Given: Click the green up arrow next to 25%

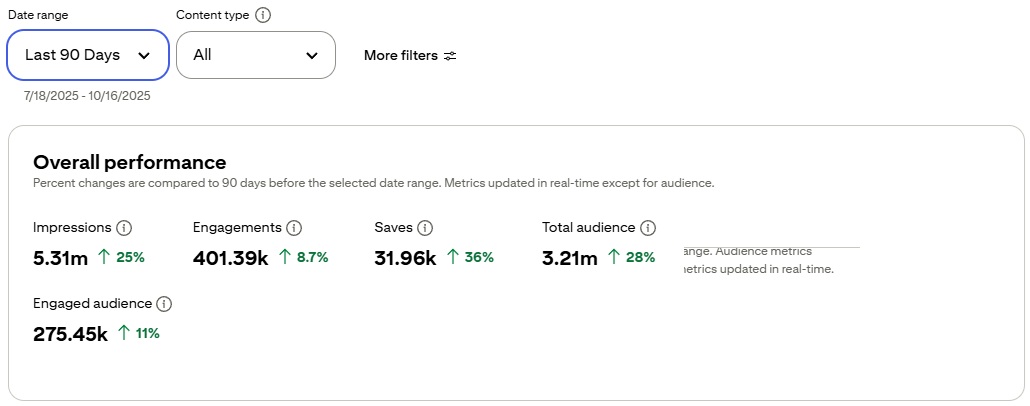Looking at the screenshot, I should tap(104, 257).
